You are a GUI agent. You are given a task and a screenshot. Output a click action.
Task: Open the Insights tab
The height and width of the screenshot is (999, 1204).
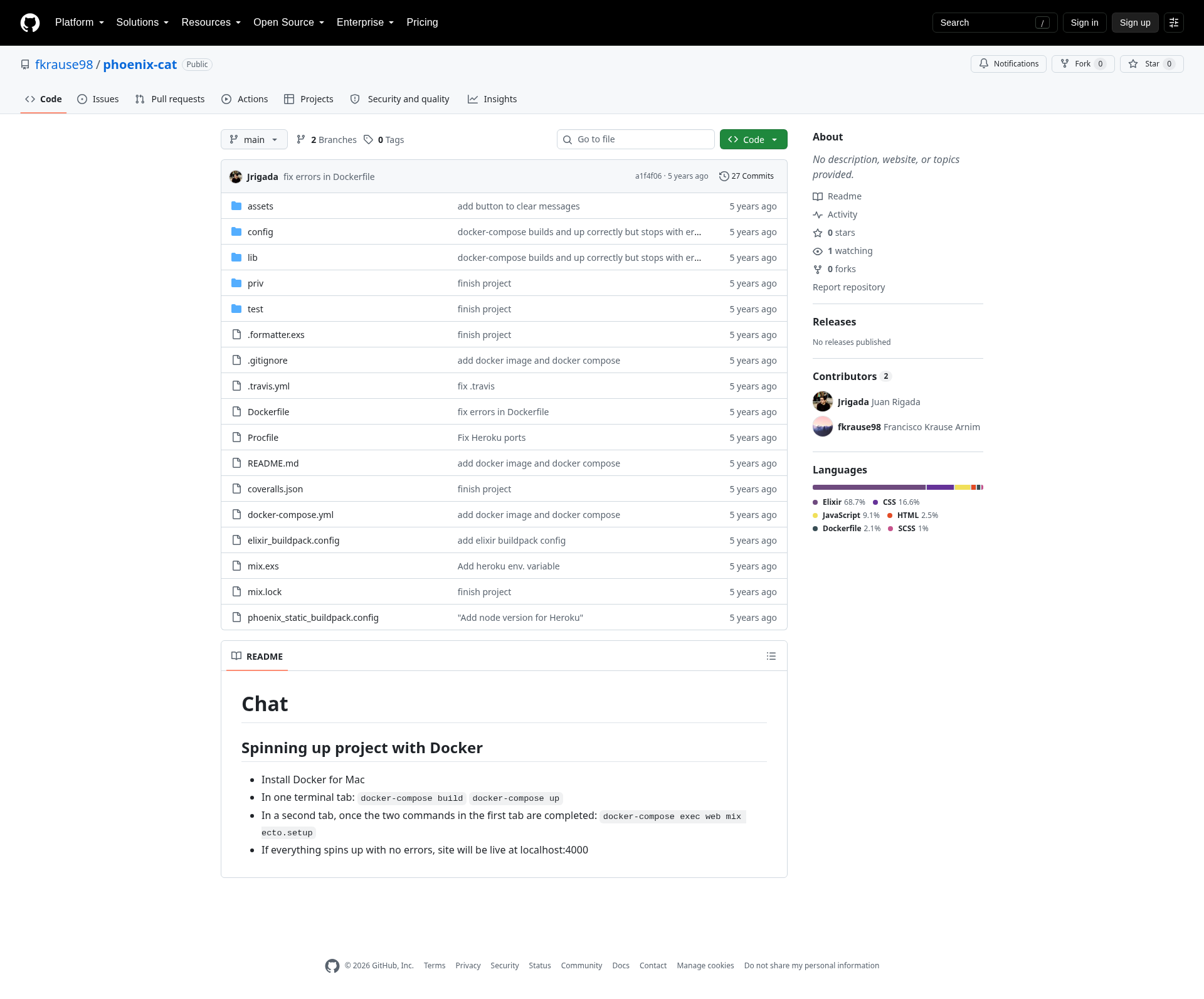click(x=492, y=99)
